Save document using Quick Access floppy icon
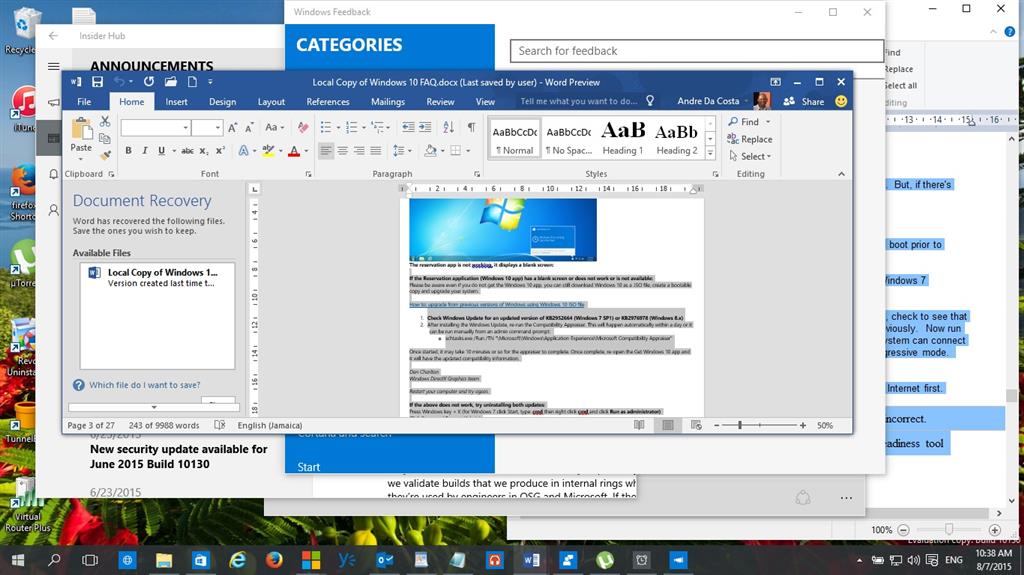 [97, 82]
